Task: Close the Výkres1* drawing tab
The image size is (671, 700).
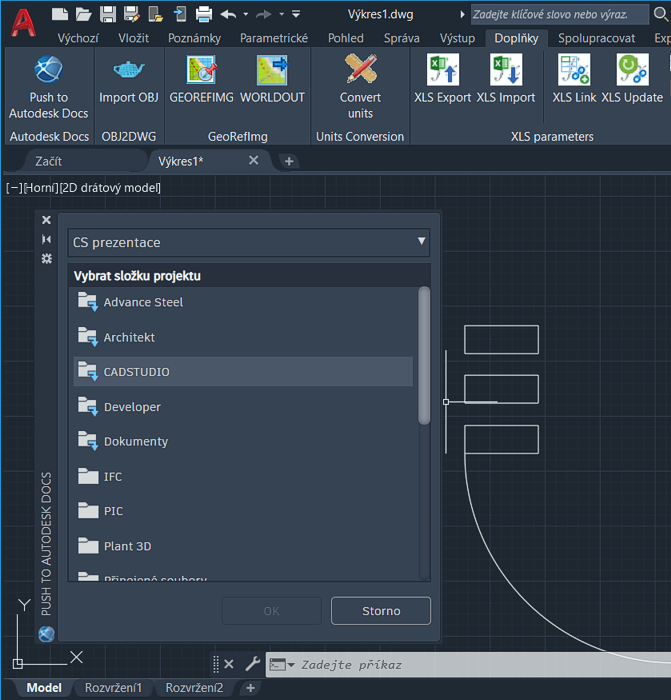Action: tap(254, 160)
